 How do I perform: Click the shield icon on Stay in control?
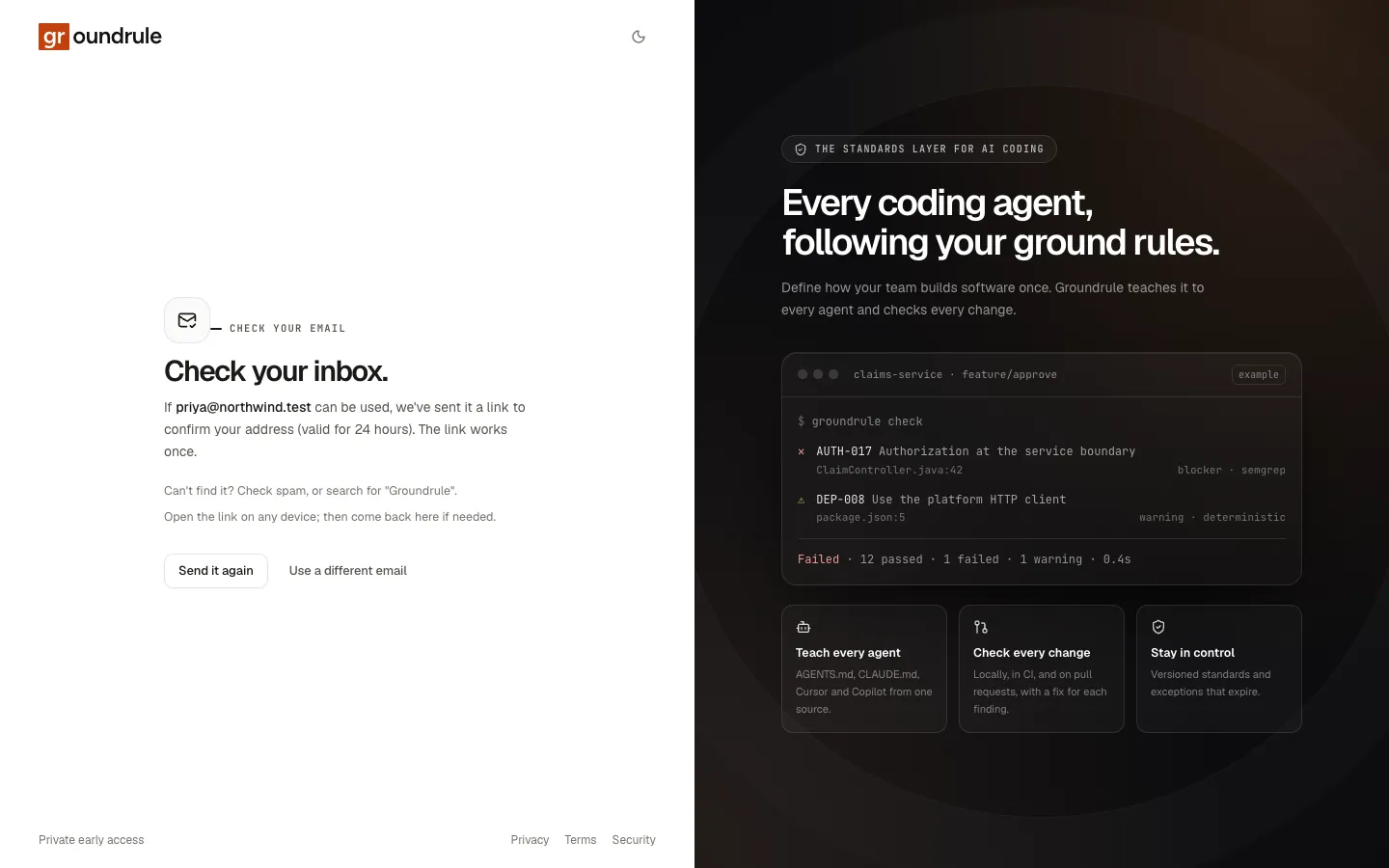[x=1158, y=627]
